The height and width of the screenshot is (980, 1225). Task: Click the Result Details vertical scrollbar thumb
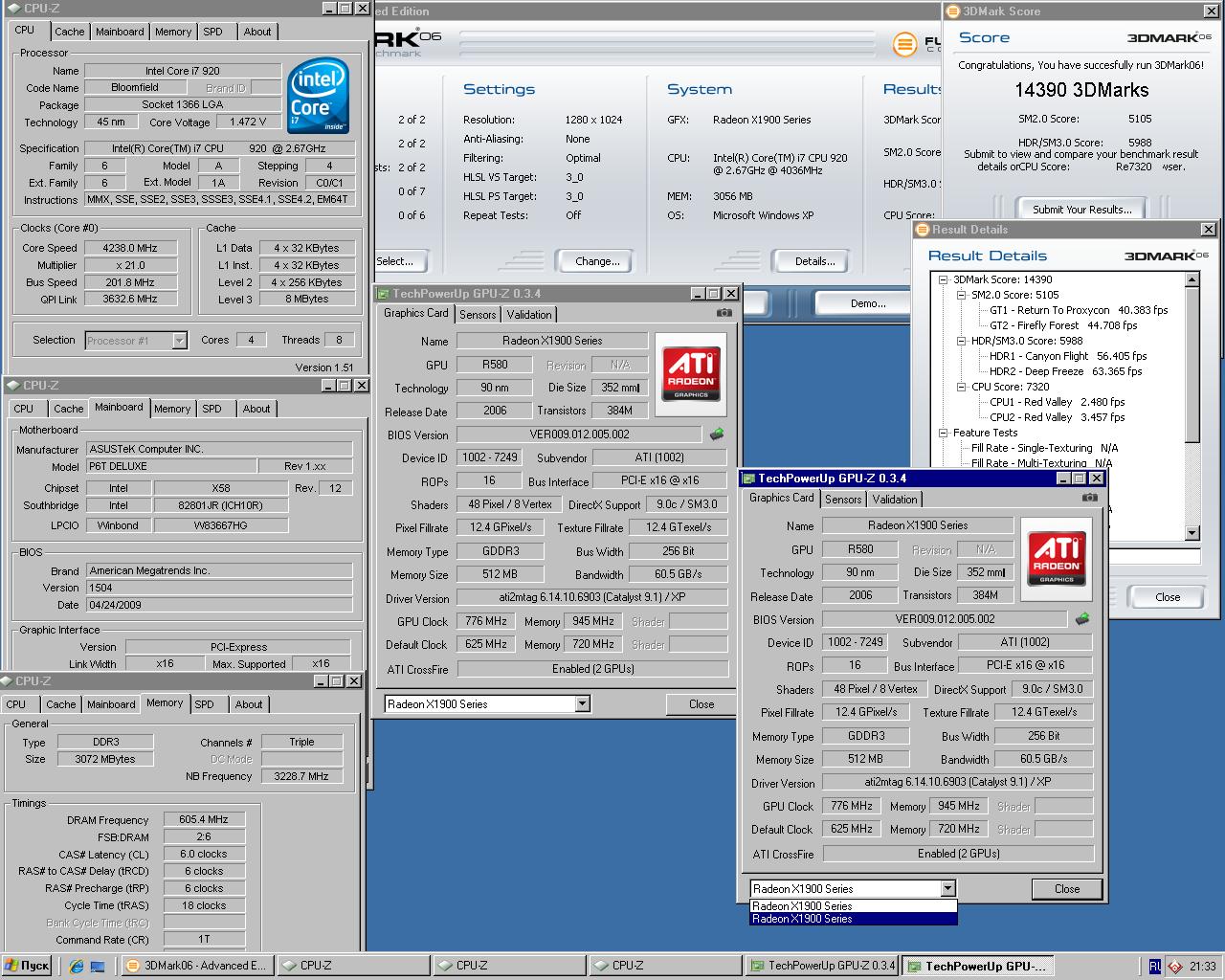pos(1192,364)
